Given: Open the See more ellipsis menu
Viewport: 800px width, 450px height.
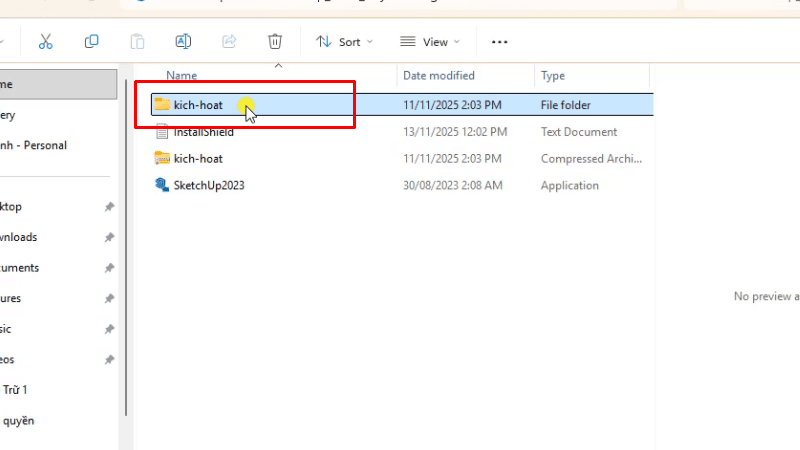Looking at the screenshot, I should [x=500, y=42].
